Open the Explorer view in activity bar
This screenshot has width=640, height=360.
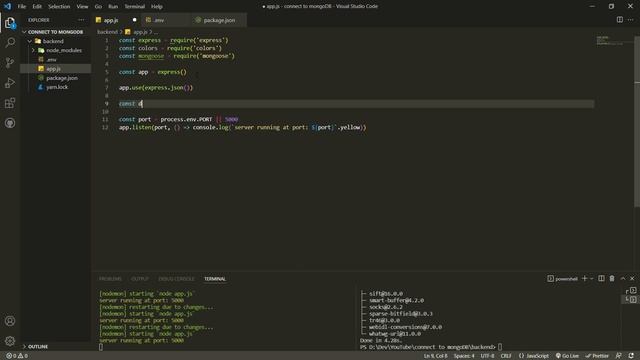tap(10, 23)
